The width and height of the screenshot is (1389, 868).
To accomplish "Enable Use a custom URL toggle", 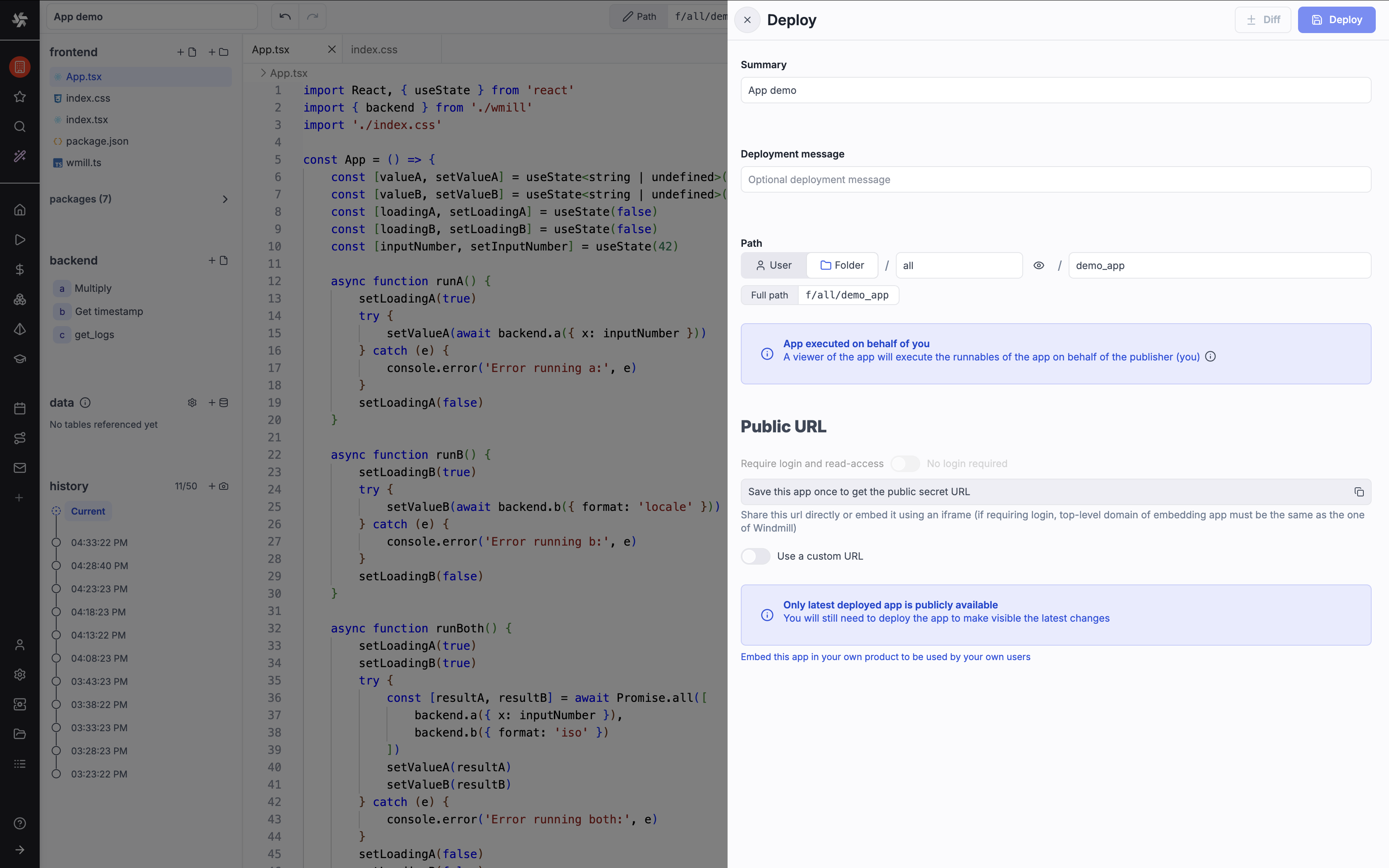I will (x=755, y=556).
